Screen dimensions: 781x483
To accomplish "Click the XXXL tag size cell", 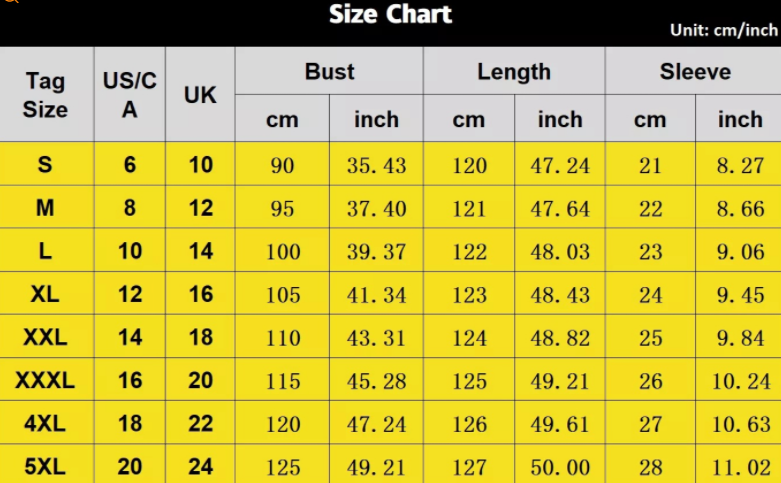I will [x=45, y=381].
